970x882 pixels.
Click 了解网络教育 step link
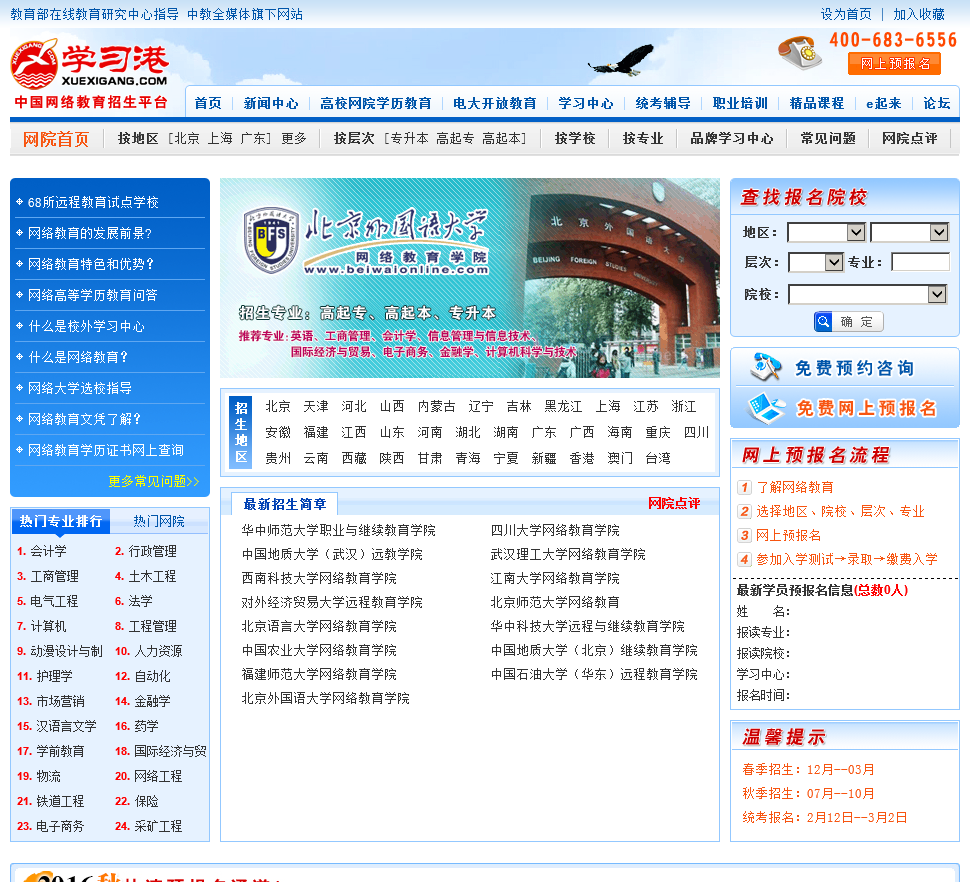pos(795,487)
